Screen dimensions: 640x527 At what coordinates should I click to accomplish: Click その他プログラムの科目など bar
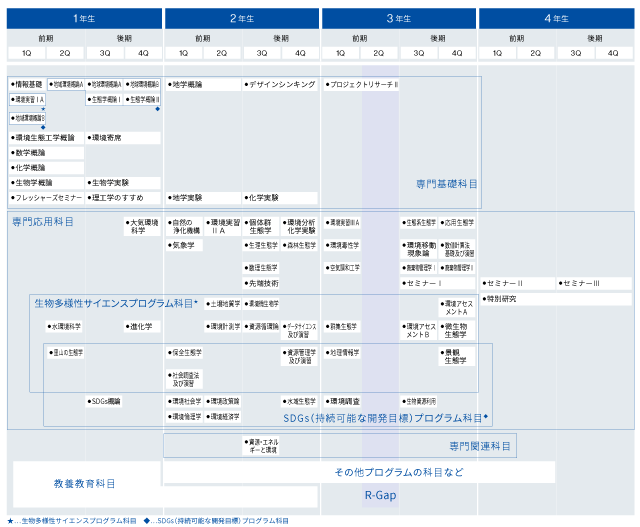398,471
